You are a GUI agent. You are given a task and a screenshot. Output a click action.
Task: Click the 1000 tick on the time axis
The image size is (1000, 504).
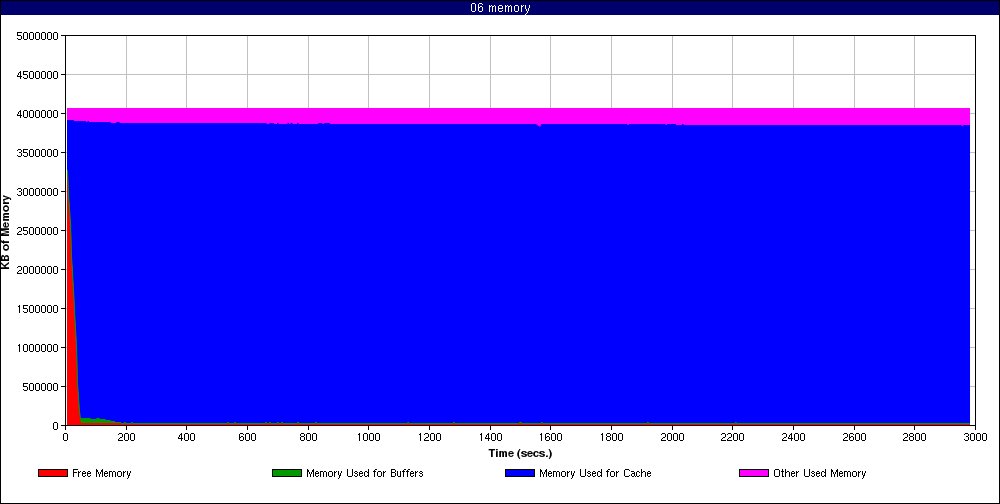[x=369, y=438]
